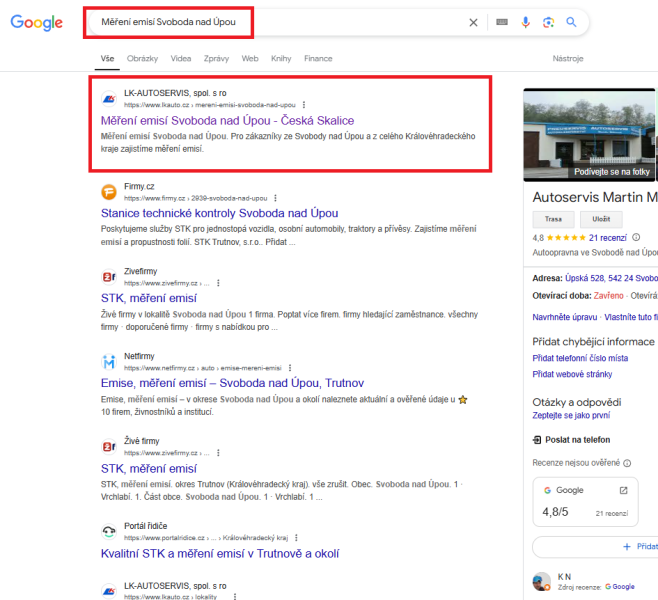The image size is (658, 600).
Task: Click the Zivefirmy favicon of first Zivefirmy result
Action: tap(109, 277)
